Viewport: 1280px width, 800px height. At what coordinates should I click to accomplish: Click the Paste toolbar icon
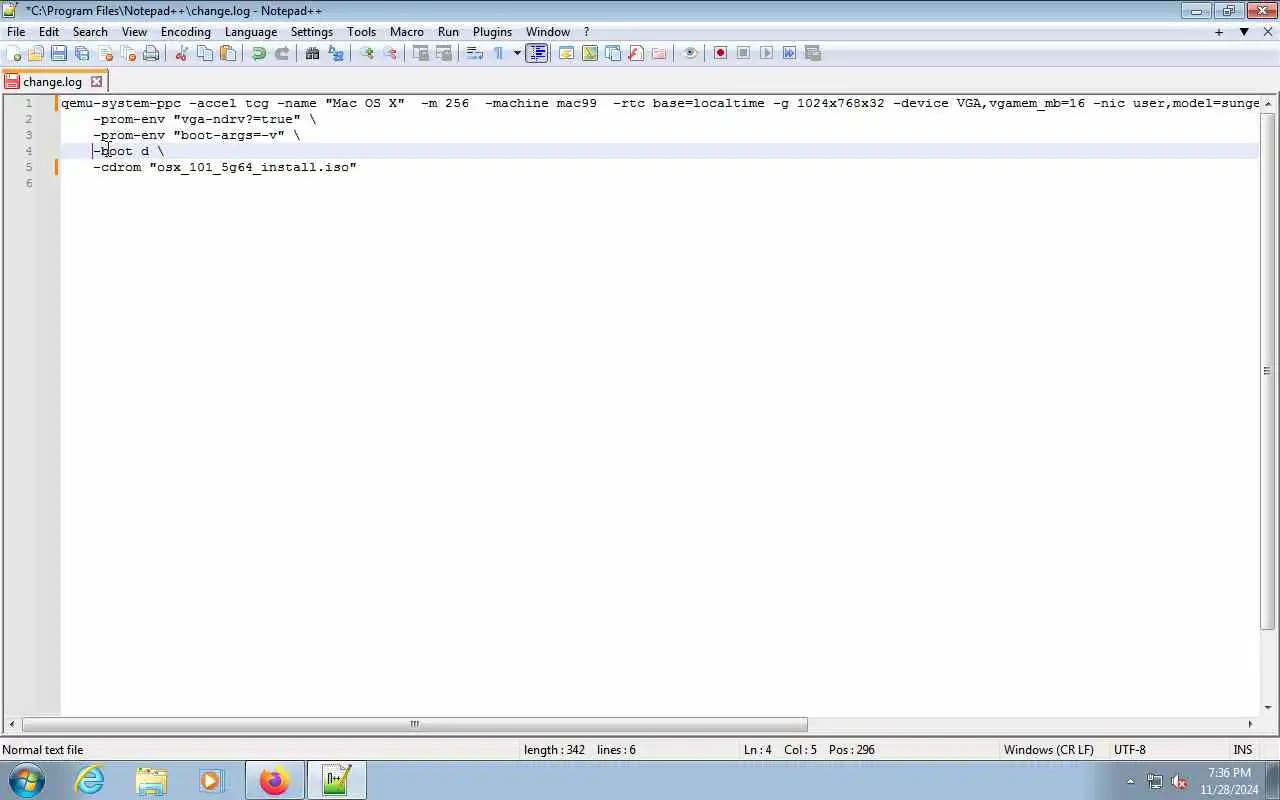pyautogui.click(x=228, y=53)
